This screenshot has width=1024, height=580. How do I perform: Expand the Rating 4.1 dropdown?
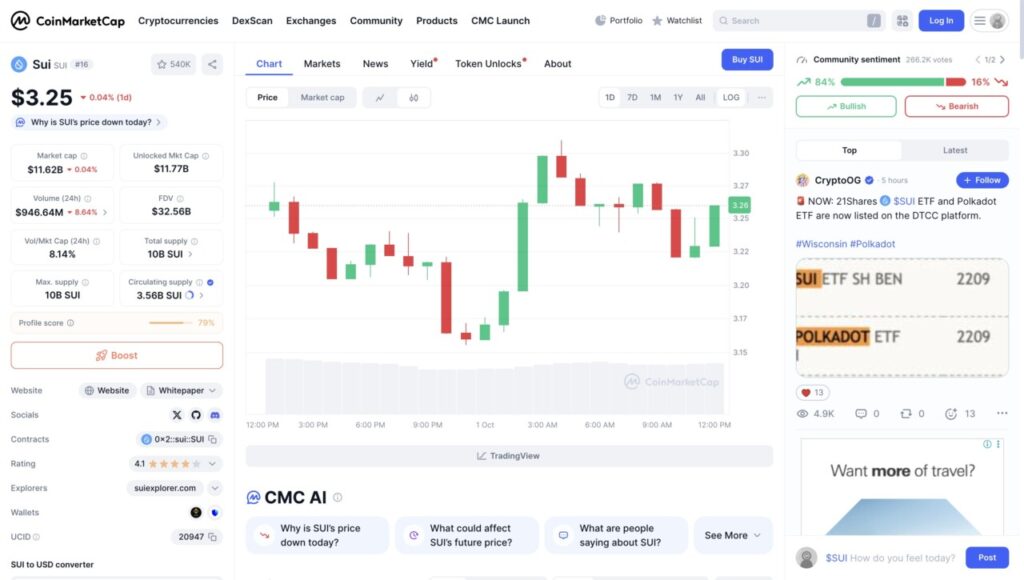point(176,464)
